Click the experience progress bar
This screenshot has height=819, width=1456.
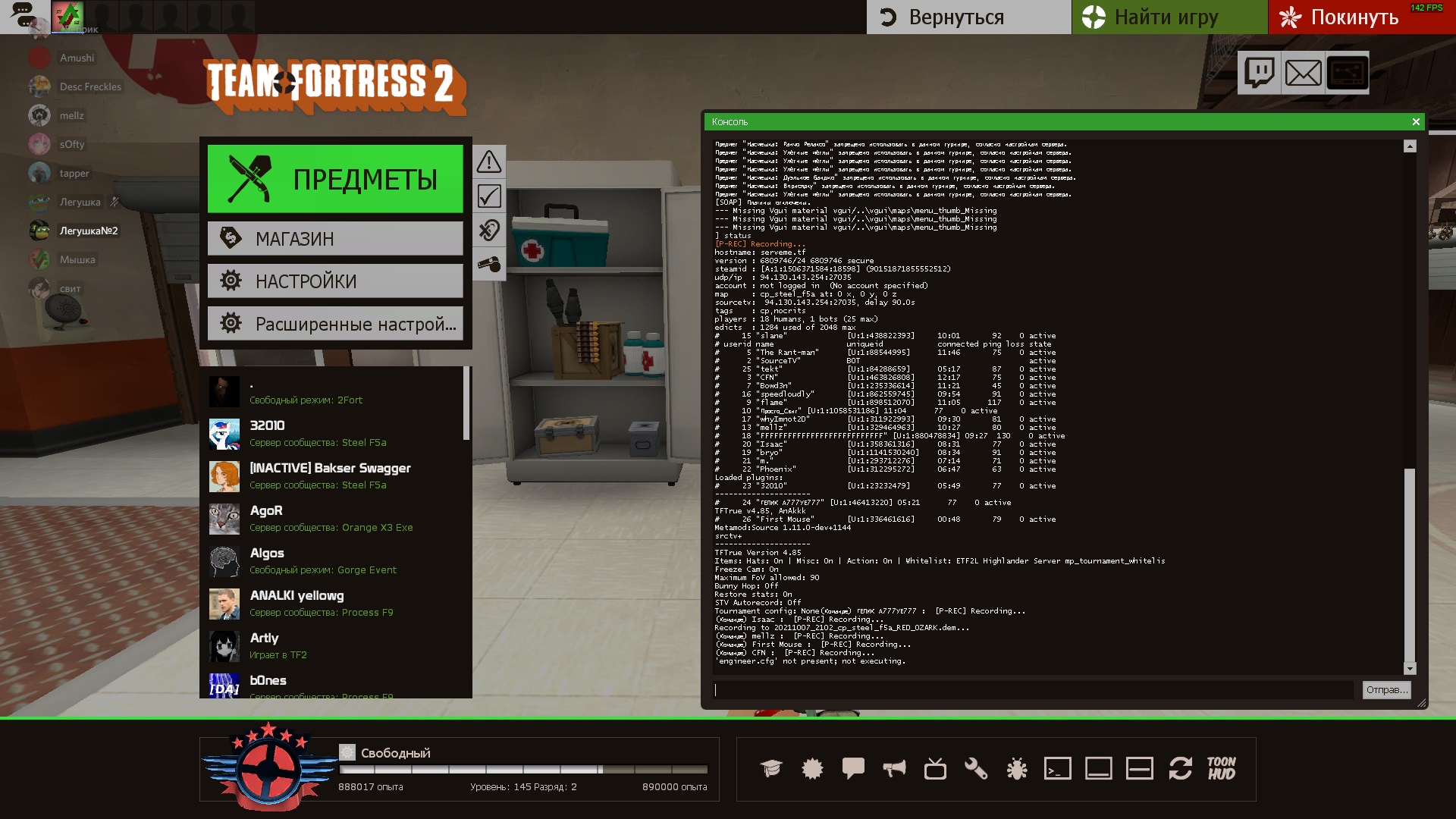point(523,769)
